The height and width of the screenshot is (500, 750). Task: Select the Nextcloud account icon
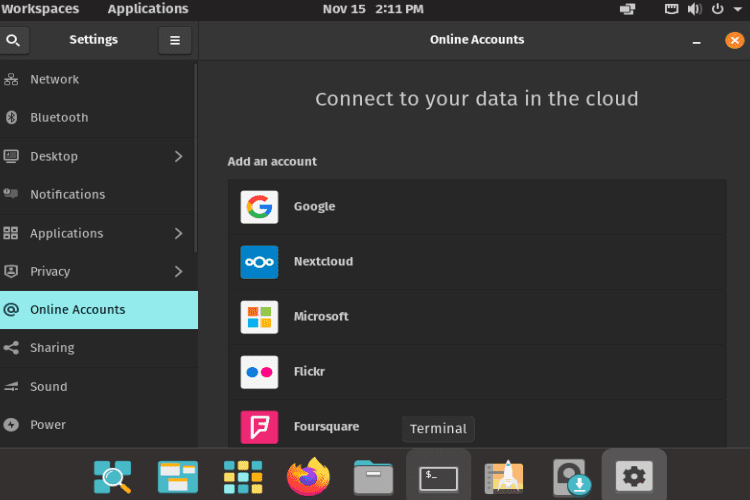[x=259, y=262]
